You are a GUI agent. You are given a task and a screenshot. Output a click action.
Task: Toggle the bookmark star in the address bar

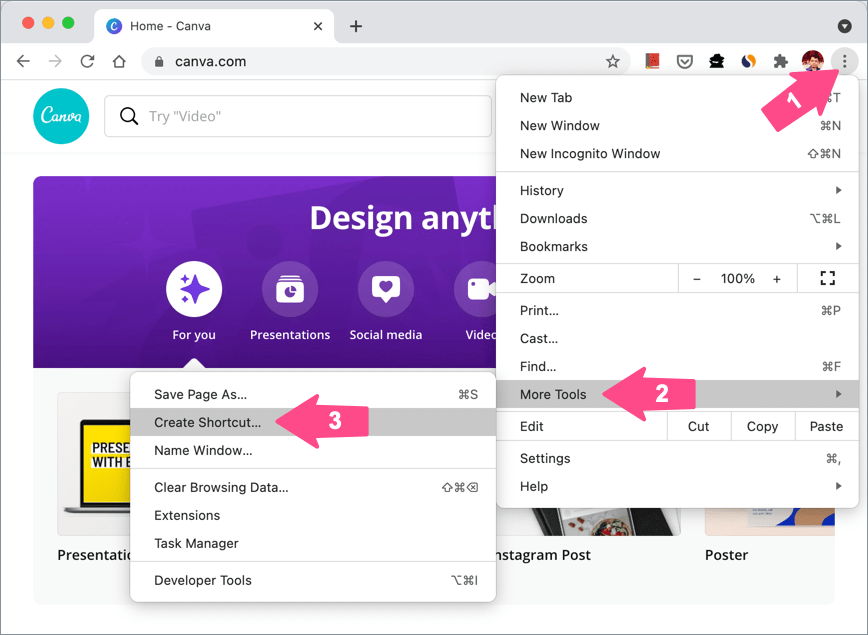(613, 61)
